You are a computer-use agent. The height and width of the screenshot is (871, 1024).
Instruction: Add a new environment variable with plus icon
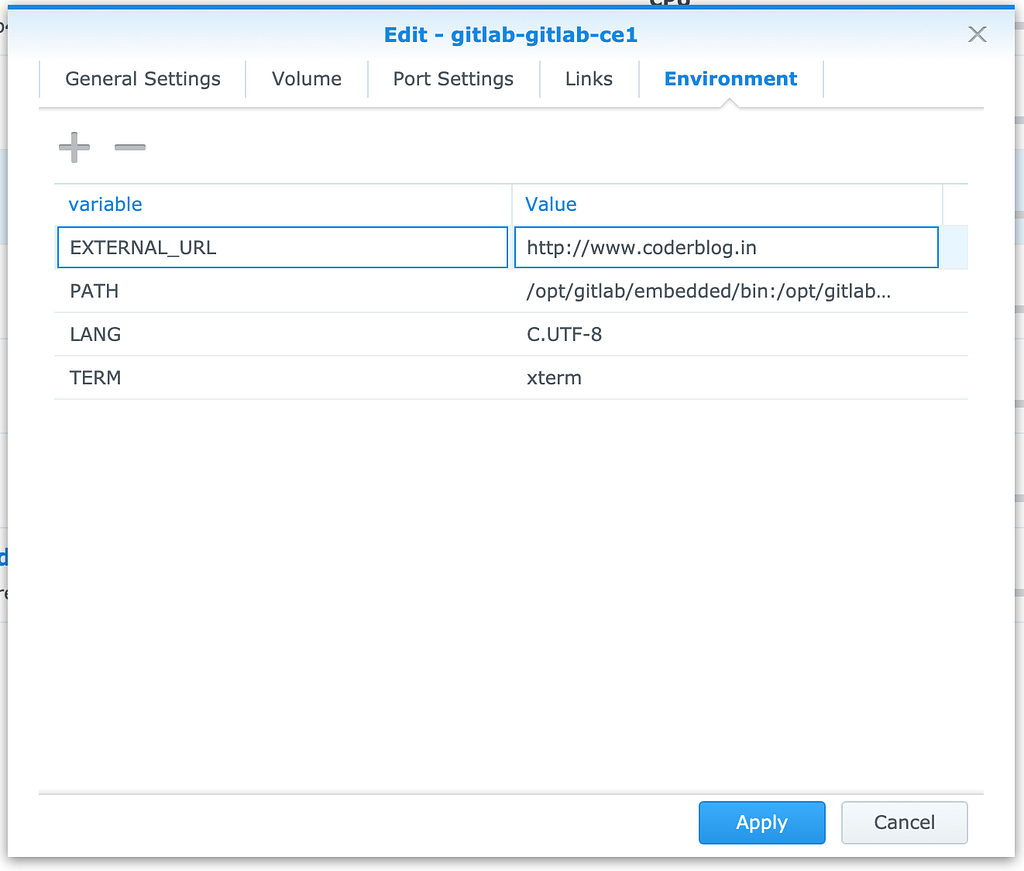click(74, 147)
